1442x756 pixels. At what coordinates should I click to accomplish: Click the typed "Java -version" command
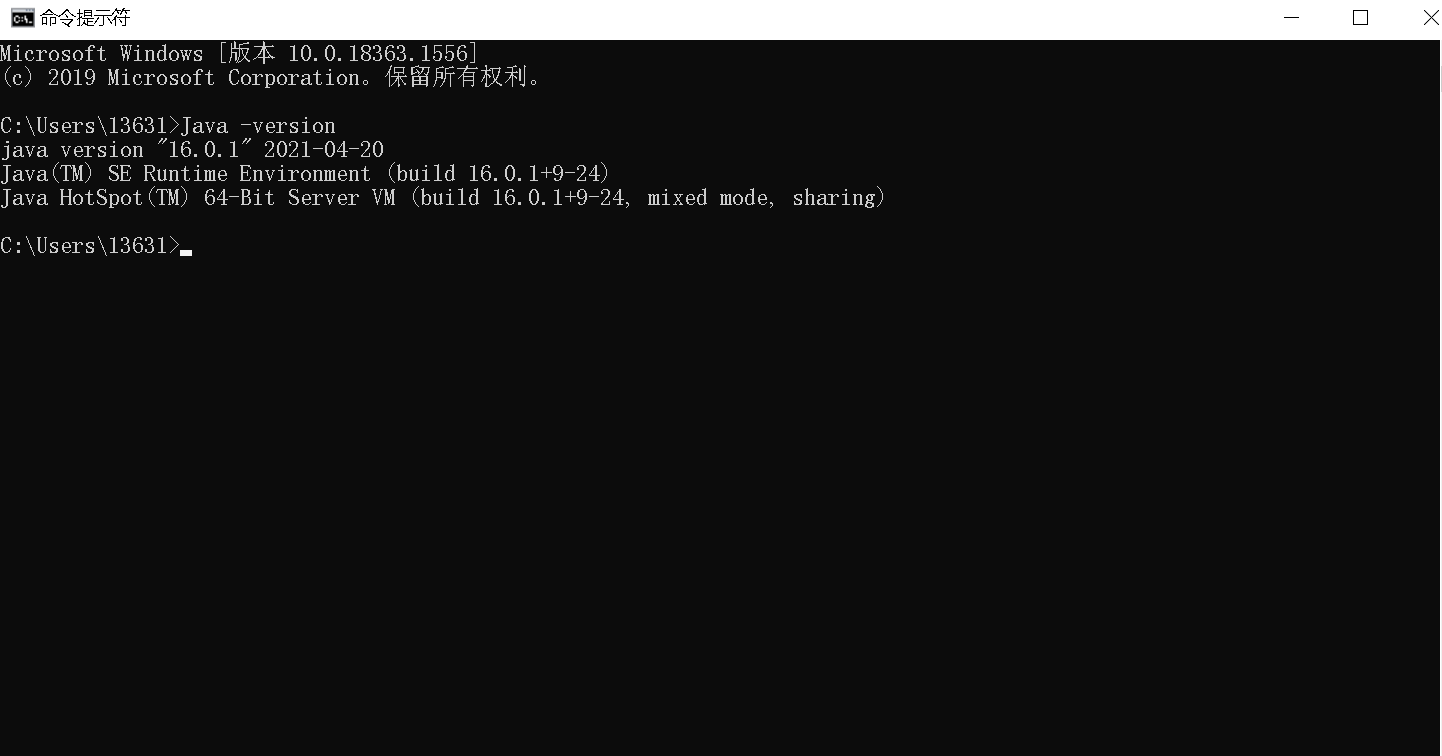[258, 126]
